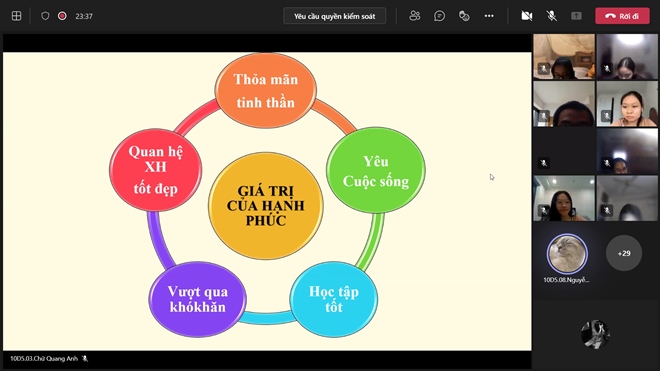Click the 'Học tập tốt' blue circle

click(x=334, y=299)
